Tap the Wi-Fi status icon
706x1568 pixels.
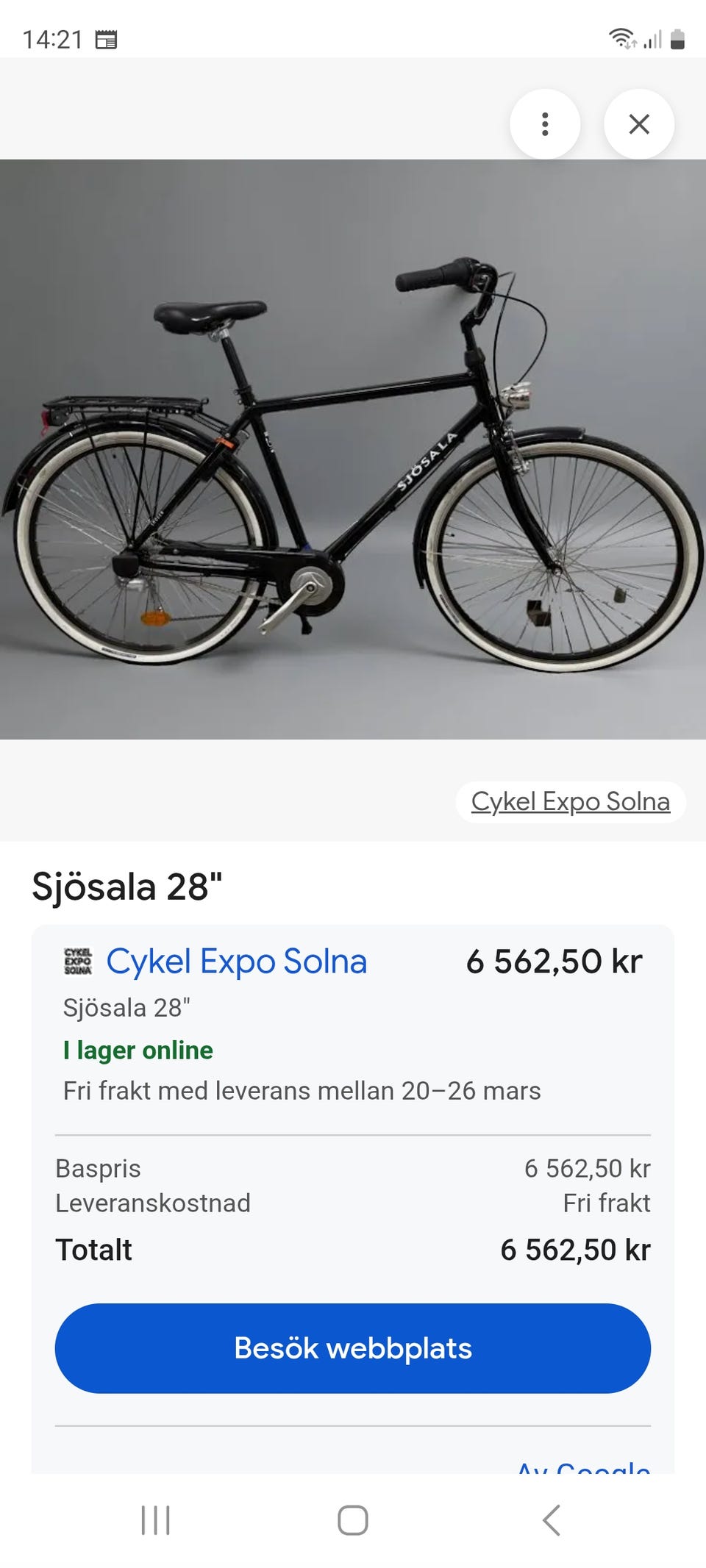621,38
